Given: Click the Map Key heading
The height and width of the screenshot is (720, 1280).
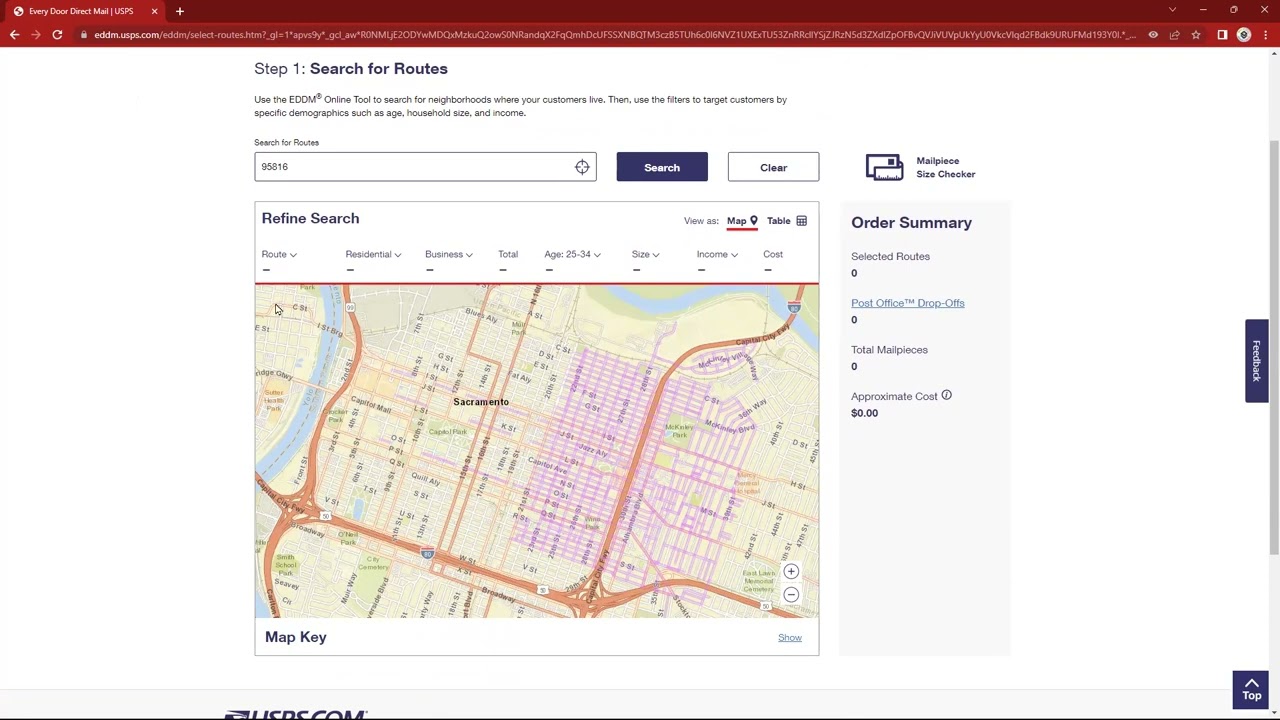Looking at the screenshot, I should coord(296,637).
